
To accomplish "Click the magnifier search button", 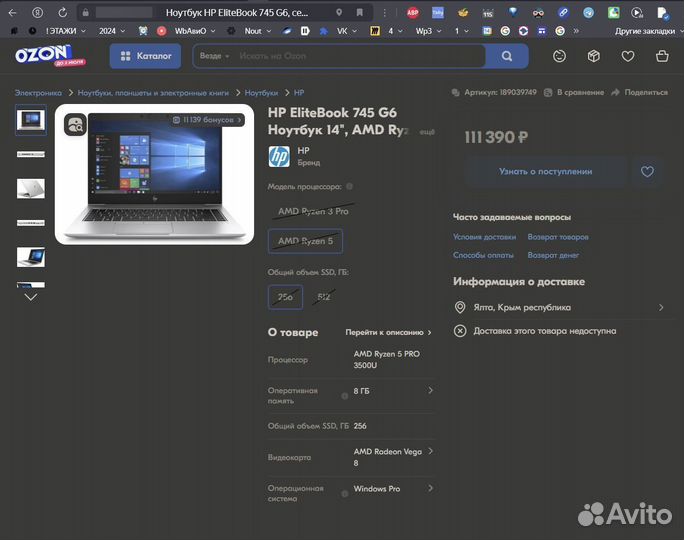I will coord(506,56).
